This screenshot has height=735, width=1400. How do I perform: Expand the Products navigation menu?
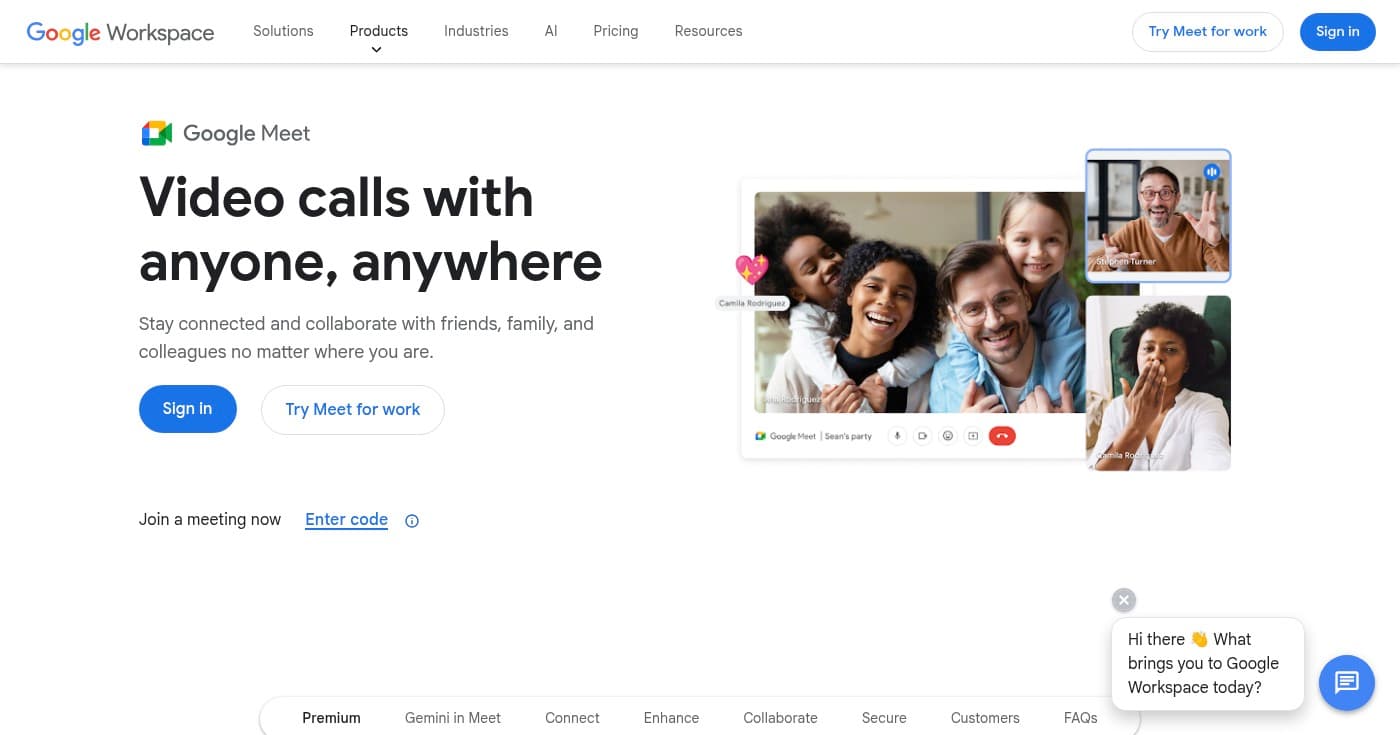point(378,31)
